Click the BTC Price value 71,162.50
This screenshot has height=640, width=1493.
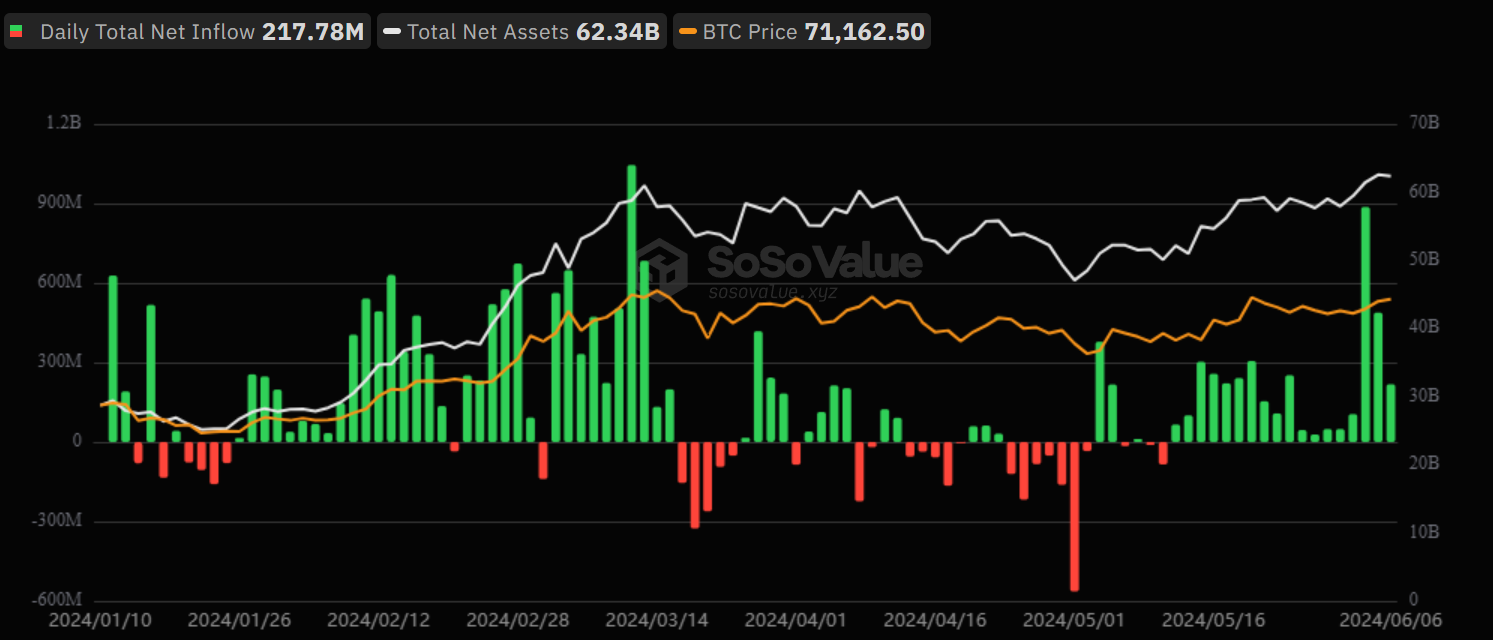pyautogui.click(x=866, y=31)
